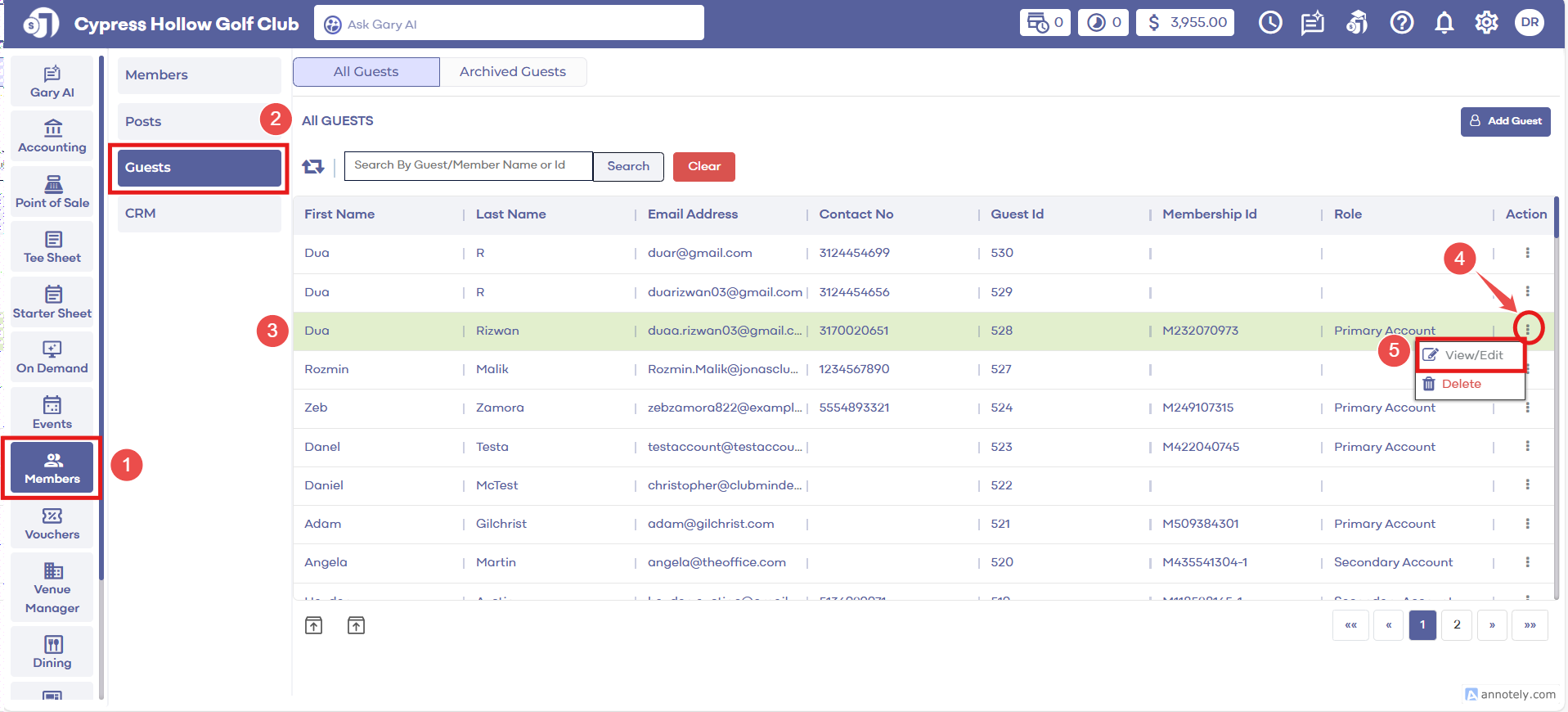Open the Tee Sheet module
The height and width of the screenshot is (712, 1568).
pos(52,247)
